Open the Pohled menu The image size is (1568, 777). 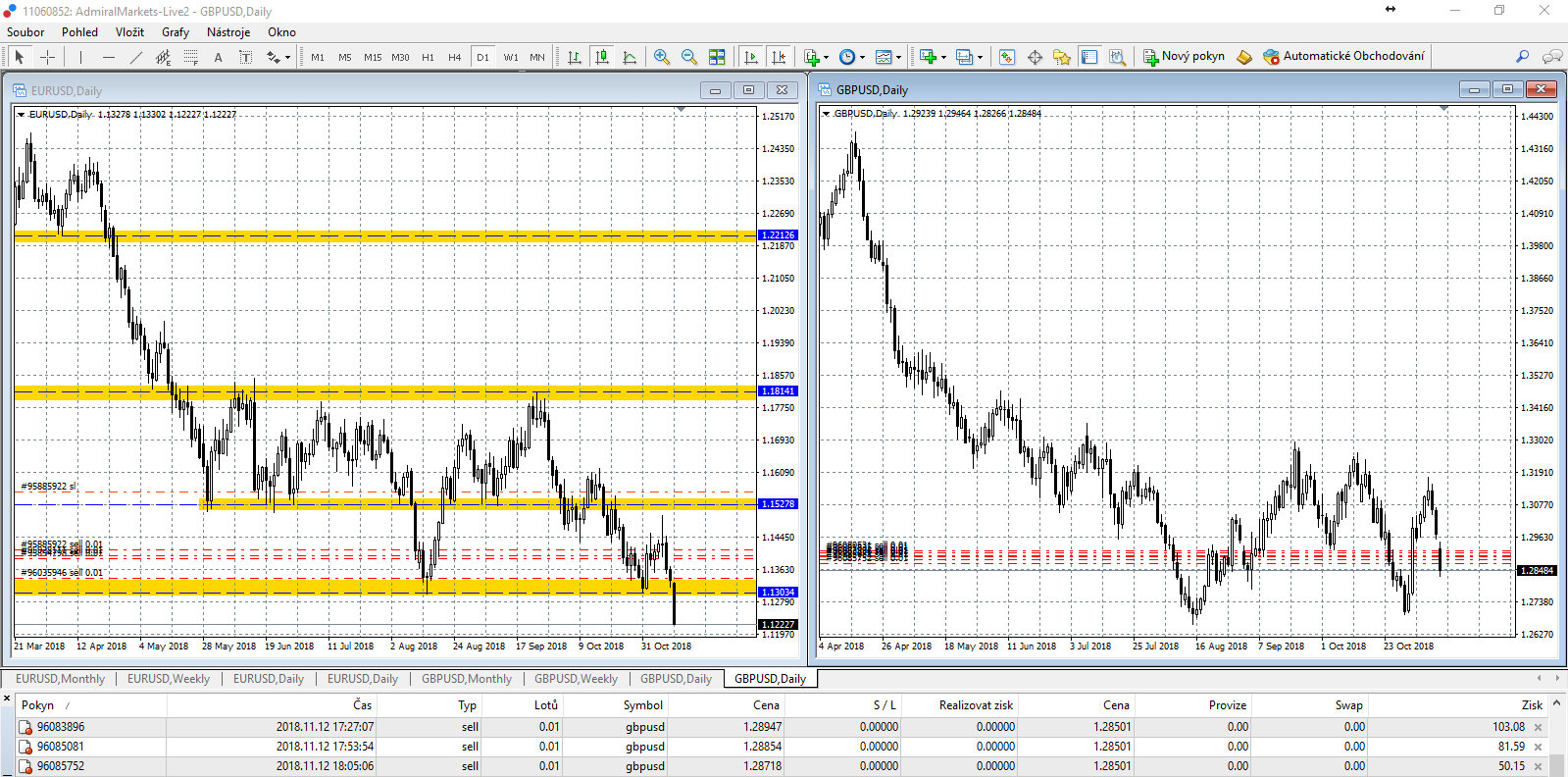click(x=79, y=32)
